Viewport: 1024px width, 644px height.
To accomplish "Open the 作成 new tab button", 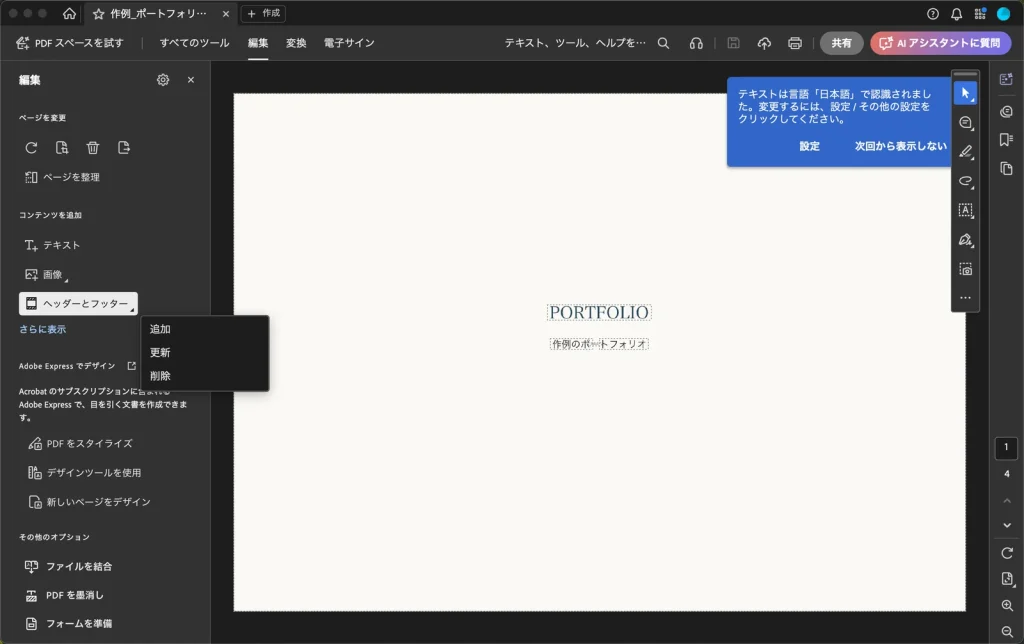I will pos(264,14).
